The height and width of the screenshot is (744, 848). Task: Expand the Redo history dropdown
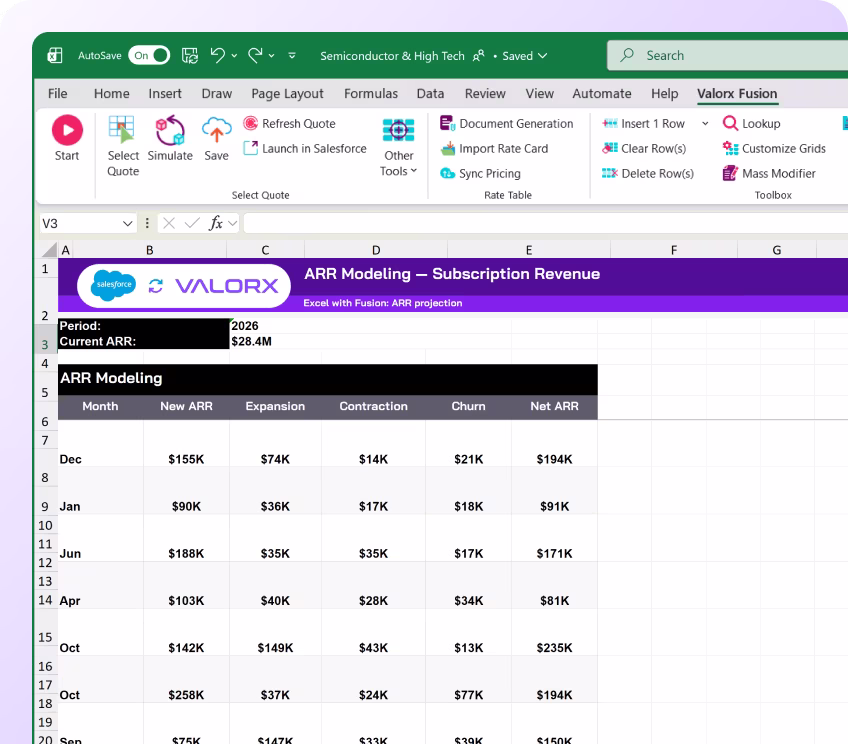(271, 55)
